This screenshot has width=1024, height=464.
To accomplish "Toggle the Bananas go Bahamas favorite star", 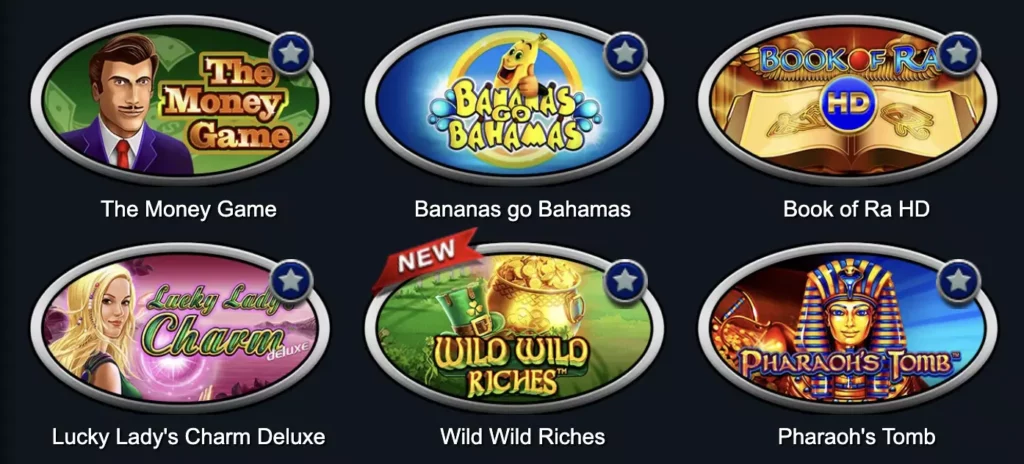I will (625, 53).
